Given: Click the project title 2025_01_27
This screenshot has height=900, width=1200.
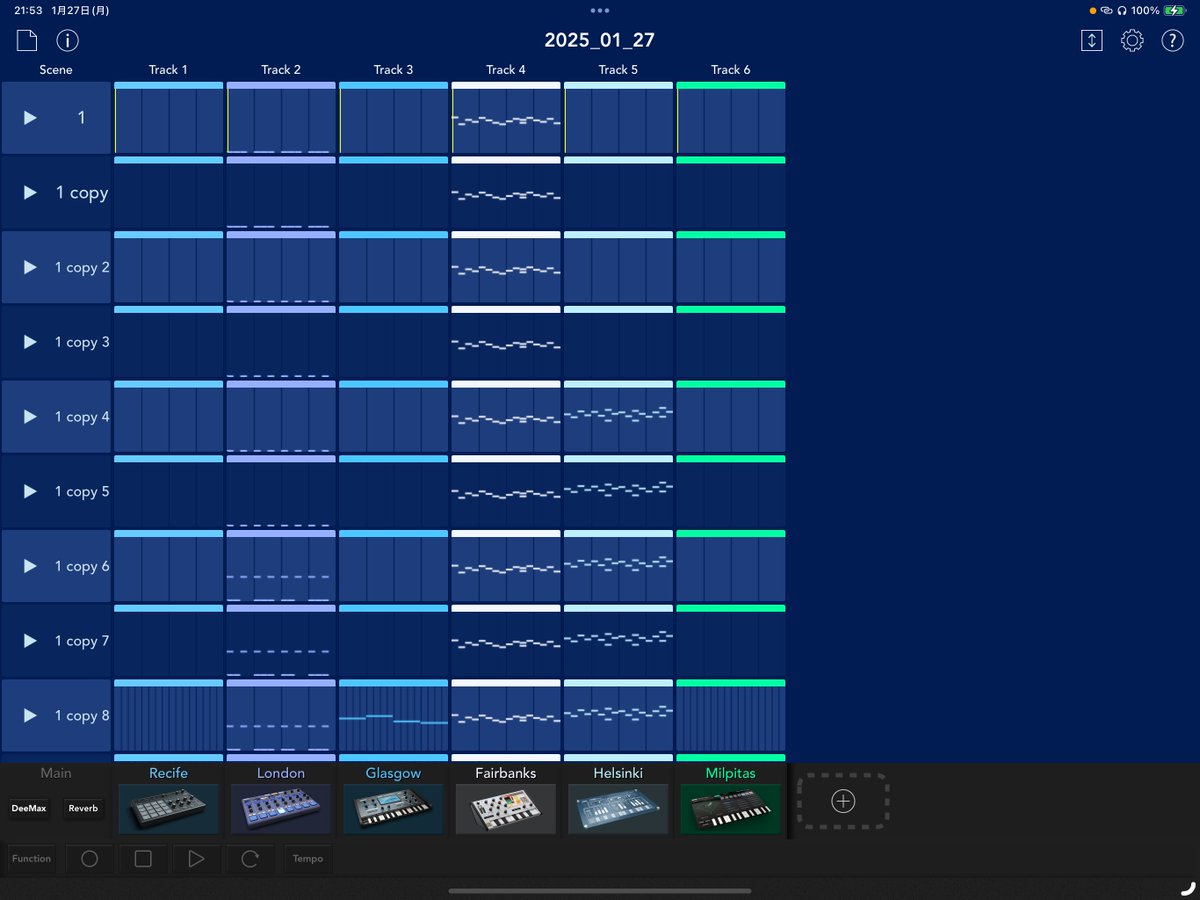Looking at the screenshot, I should (599, 41).
